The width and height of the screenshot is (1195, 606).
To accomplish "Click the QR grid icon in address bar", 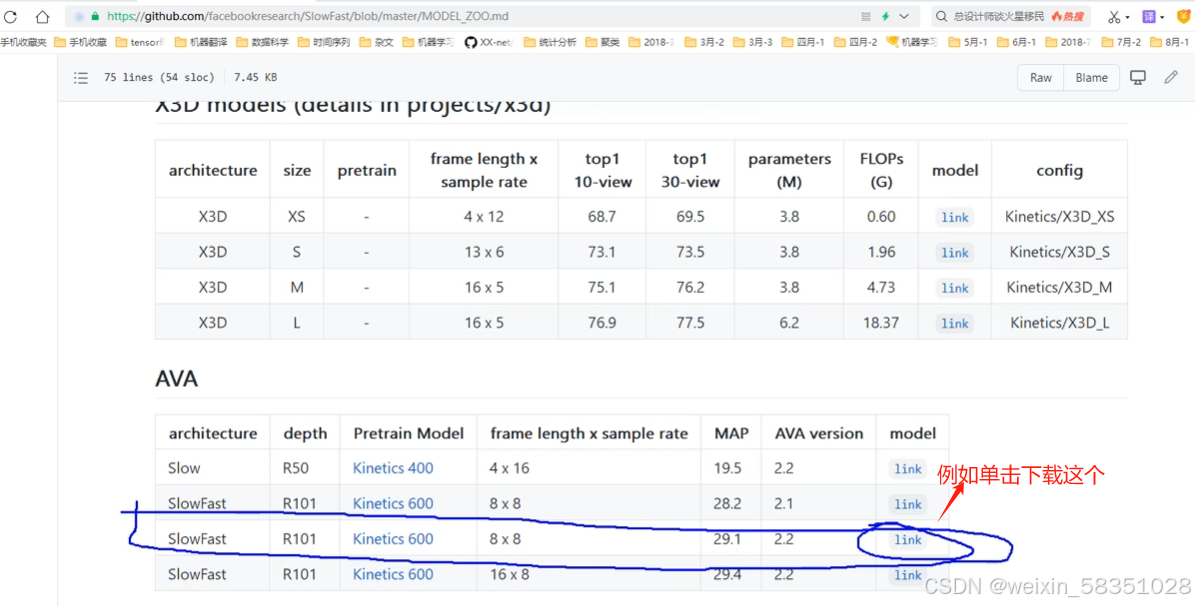I will click(865, 16).
